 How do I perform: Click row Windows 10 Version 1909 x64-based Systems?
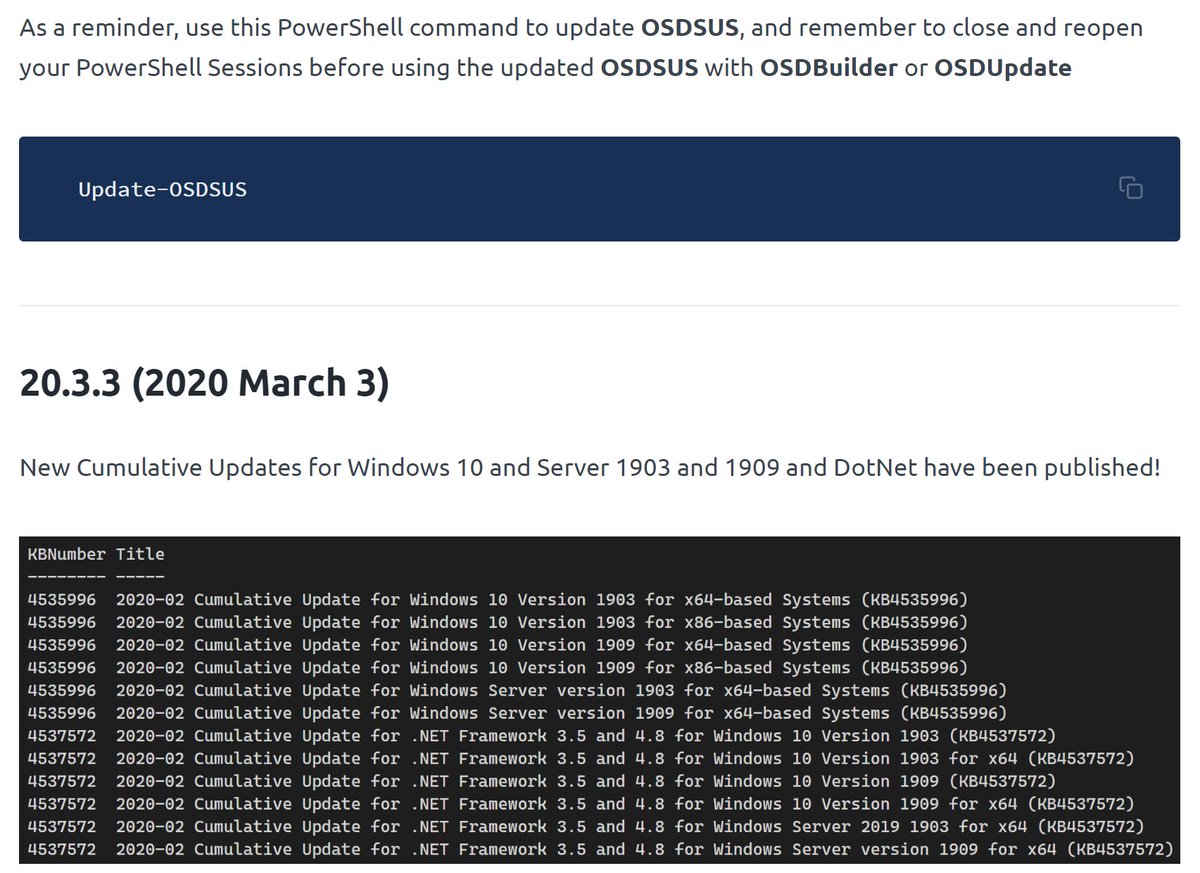[498, 645]
